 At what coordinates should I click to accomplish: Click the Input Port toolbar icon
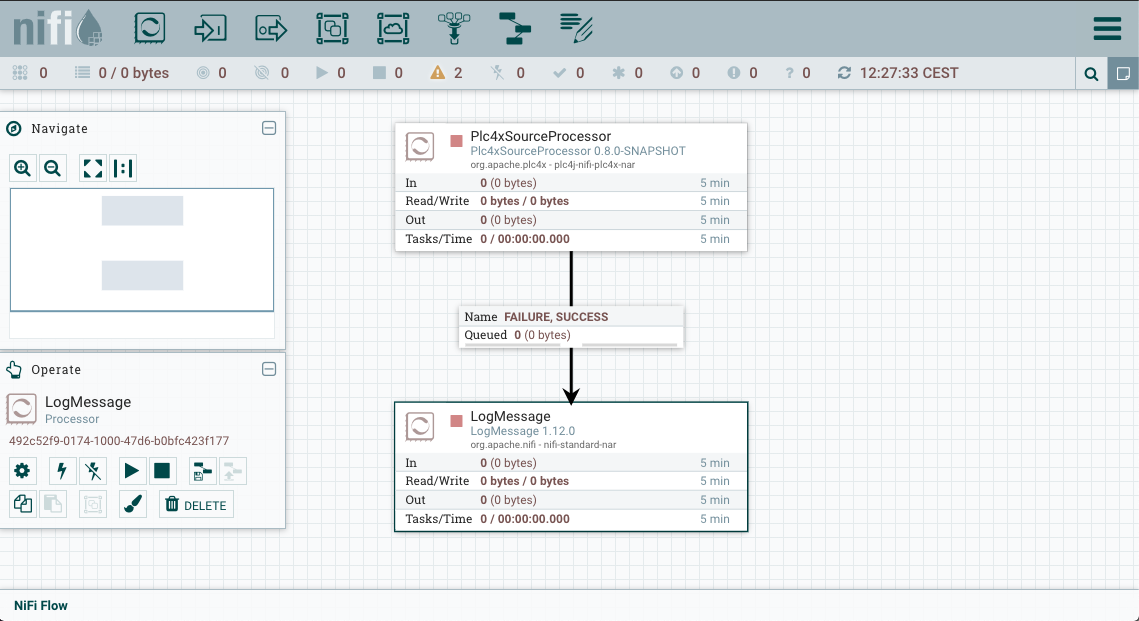tap(211, 28)
